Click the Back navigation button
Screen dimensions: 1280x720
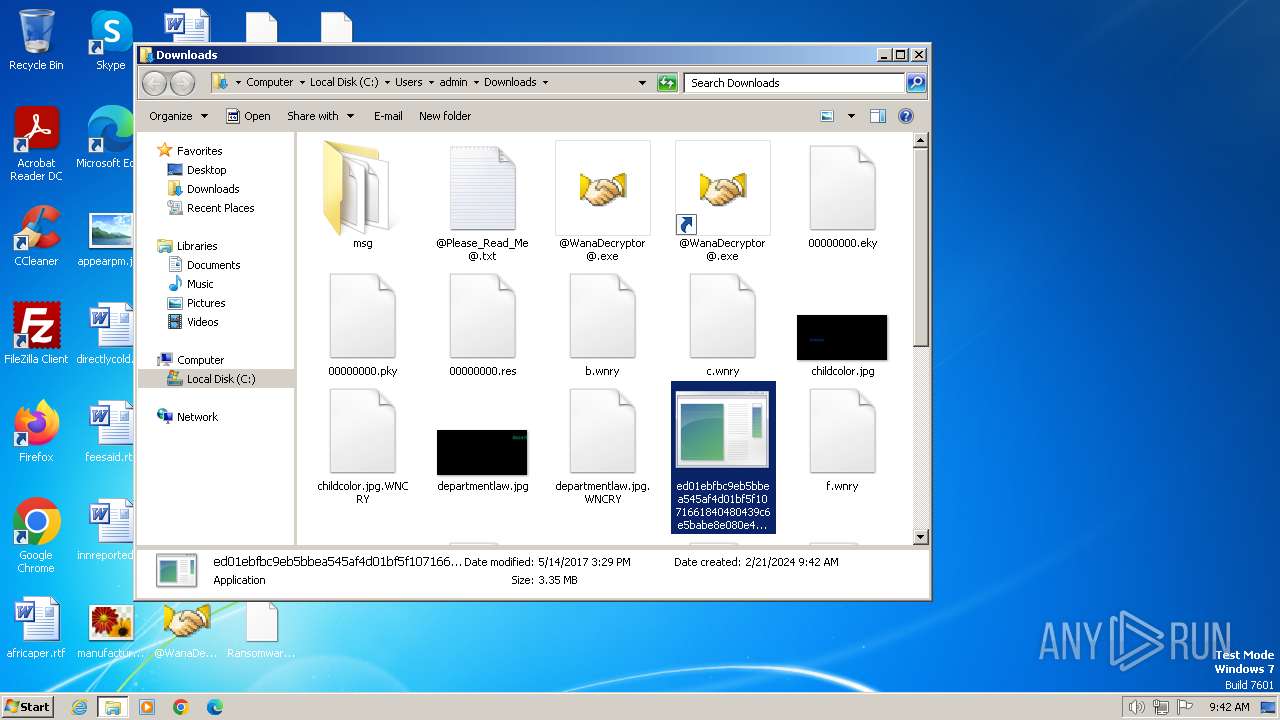pos(155,83)
